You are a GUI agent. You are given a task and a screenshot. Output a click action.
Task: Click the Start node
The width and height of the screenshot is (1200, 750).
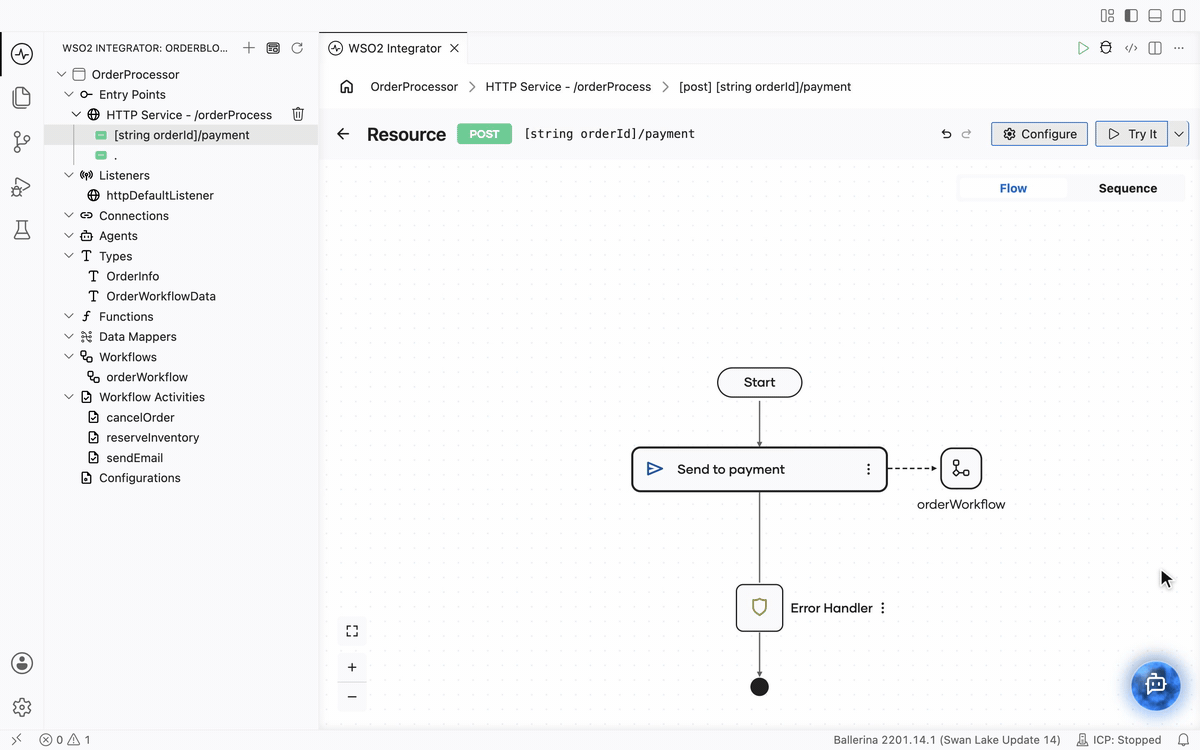760,382
